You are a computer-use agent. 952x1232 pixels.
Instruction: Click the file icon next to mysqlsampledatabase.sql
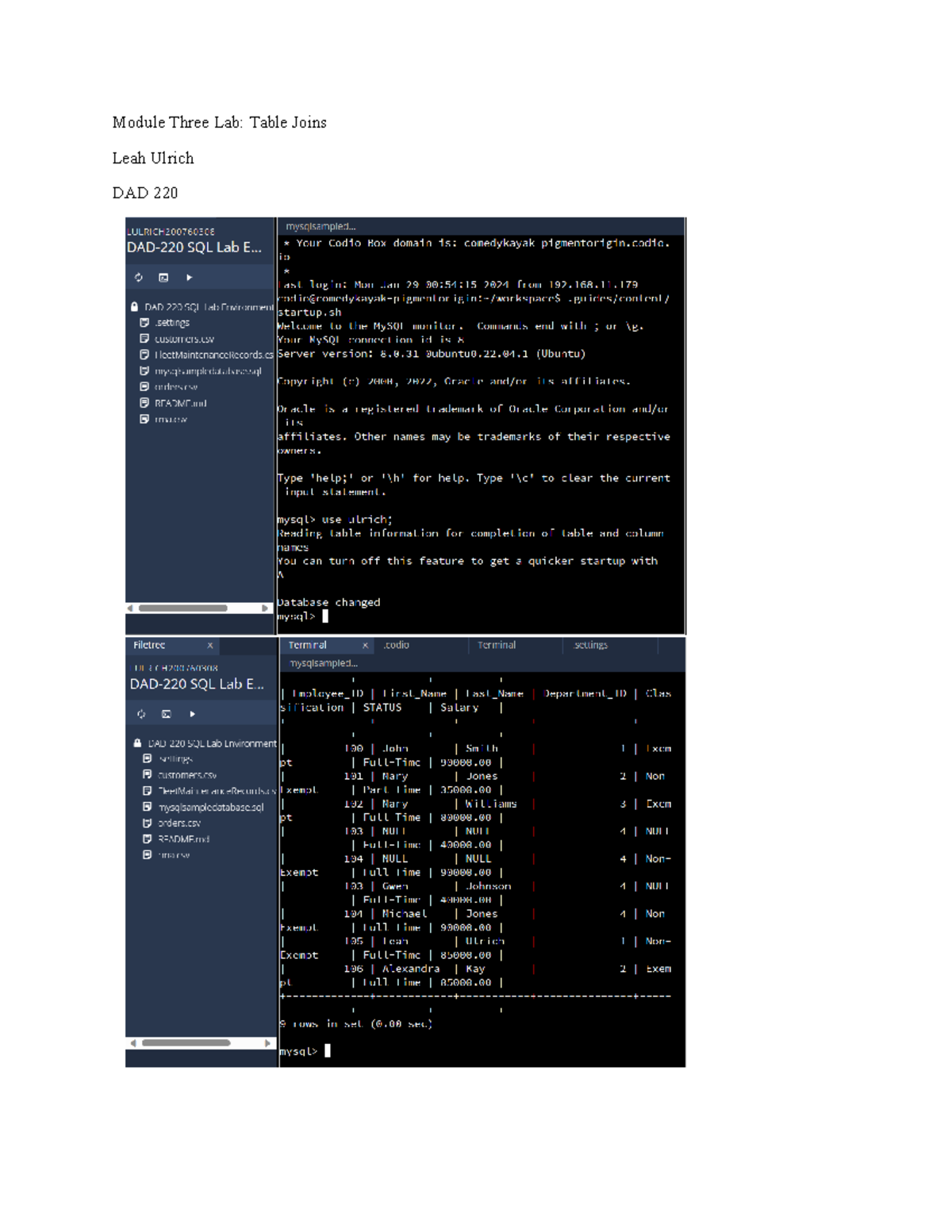pos(144,371)
